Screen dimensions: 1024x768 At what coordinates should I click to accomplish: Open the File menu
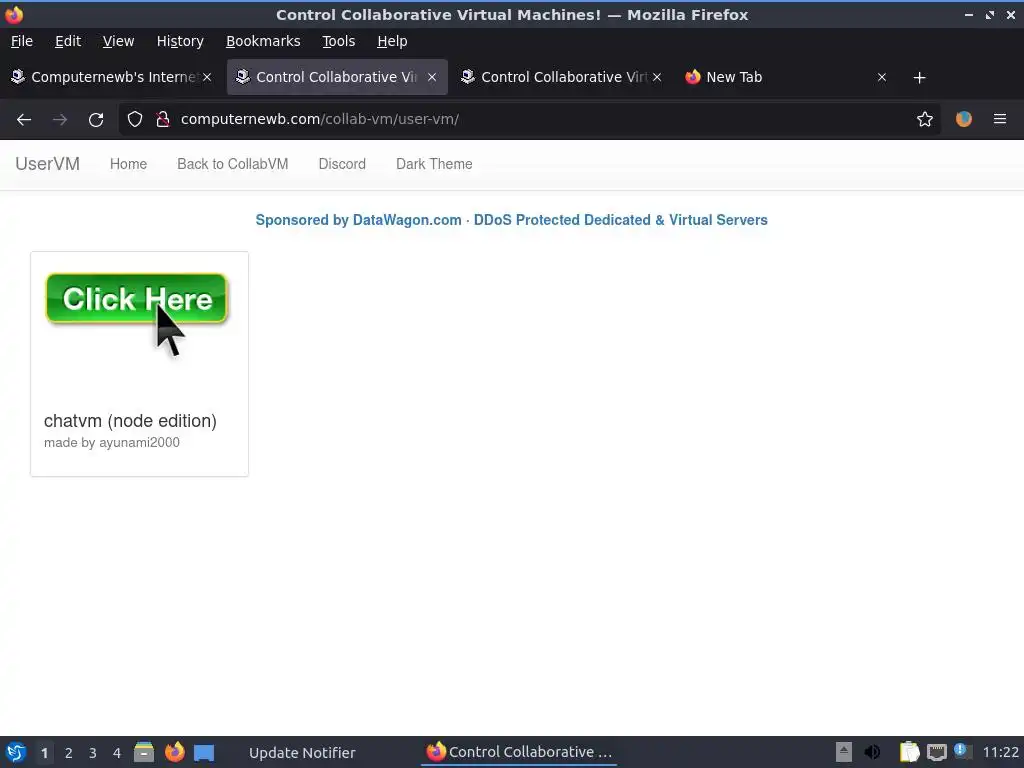click(22, 41)
